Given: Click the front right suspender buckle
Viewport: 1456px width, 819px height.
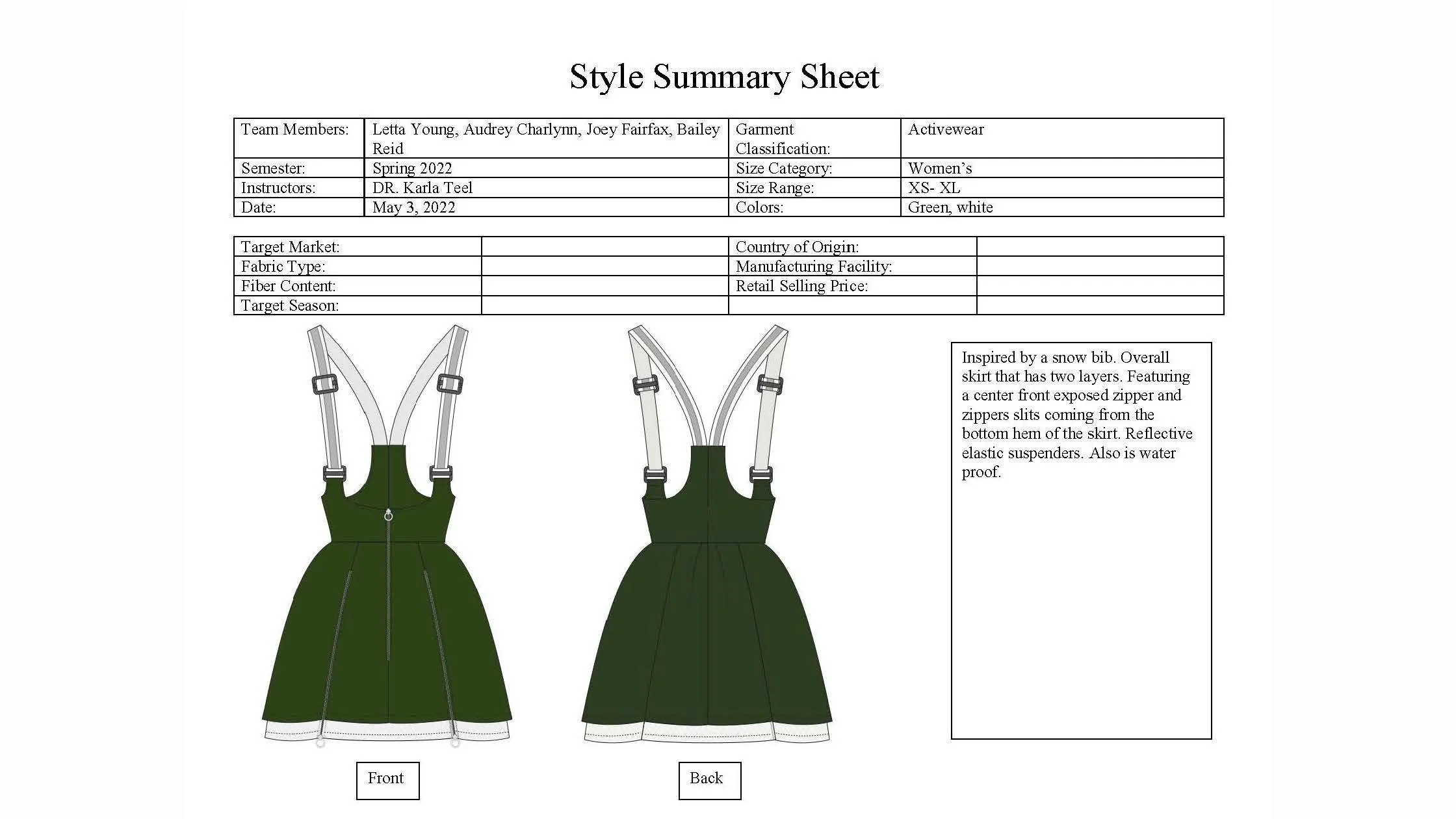Looking at the screenshot, I should (450, 383).
